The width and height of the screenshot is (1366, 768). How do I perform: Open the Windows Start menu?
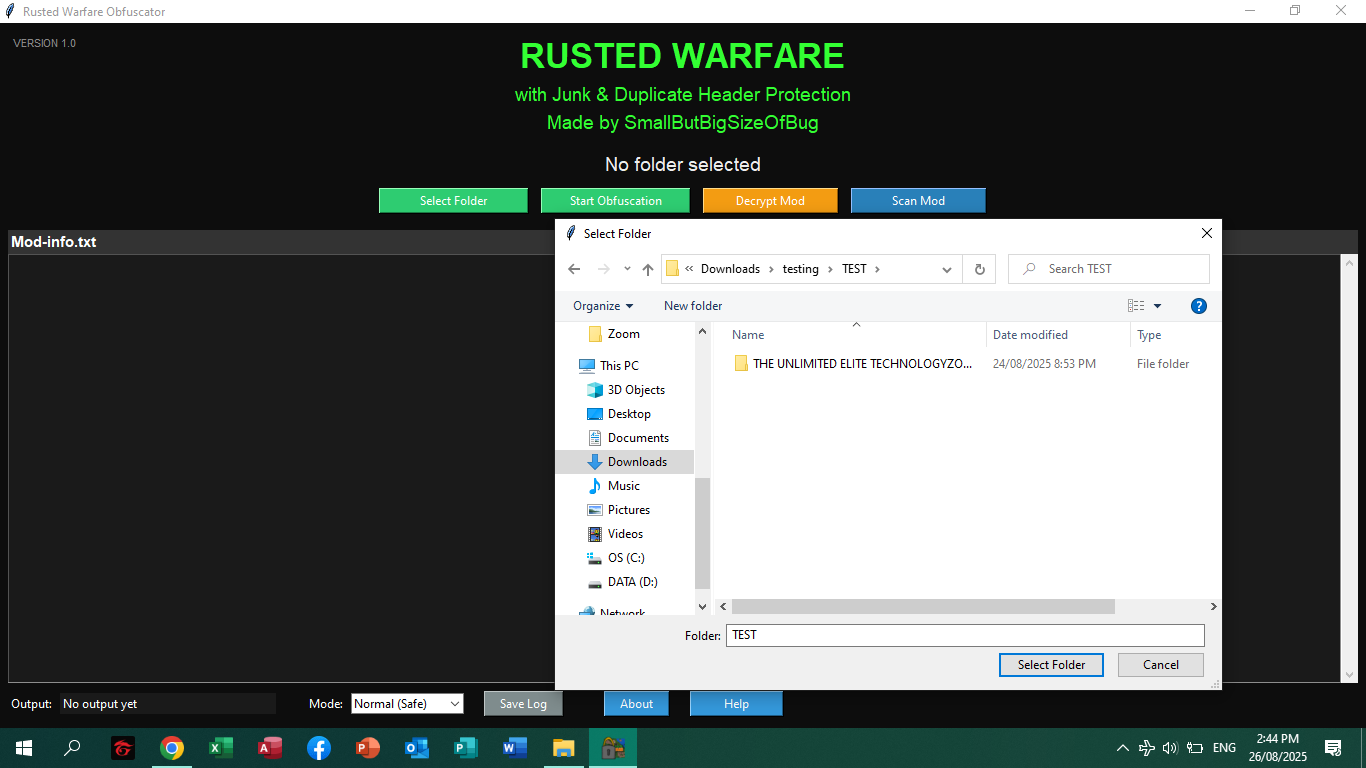24,748
